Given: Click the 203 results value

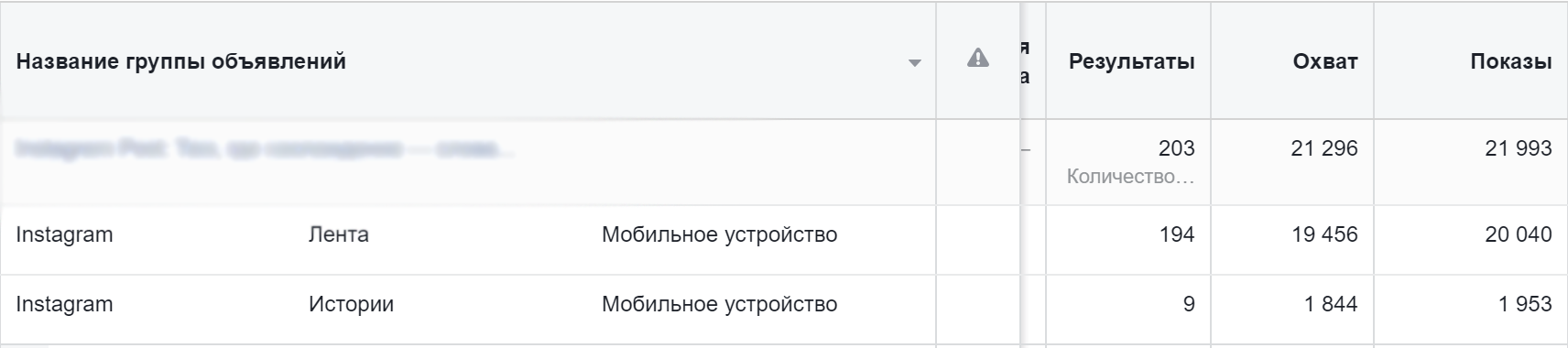Looking at the screenshot, I should [x=1176, y=148].
